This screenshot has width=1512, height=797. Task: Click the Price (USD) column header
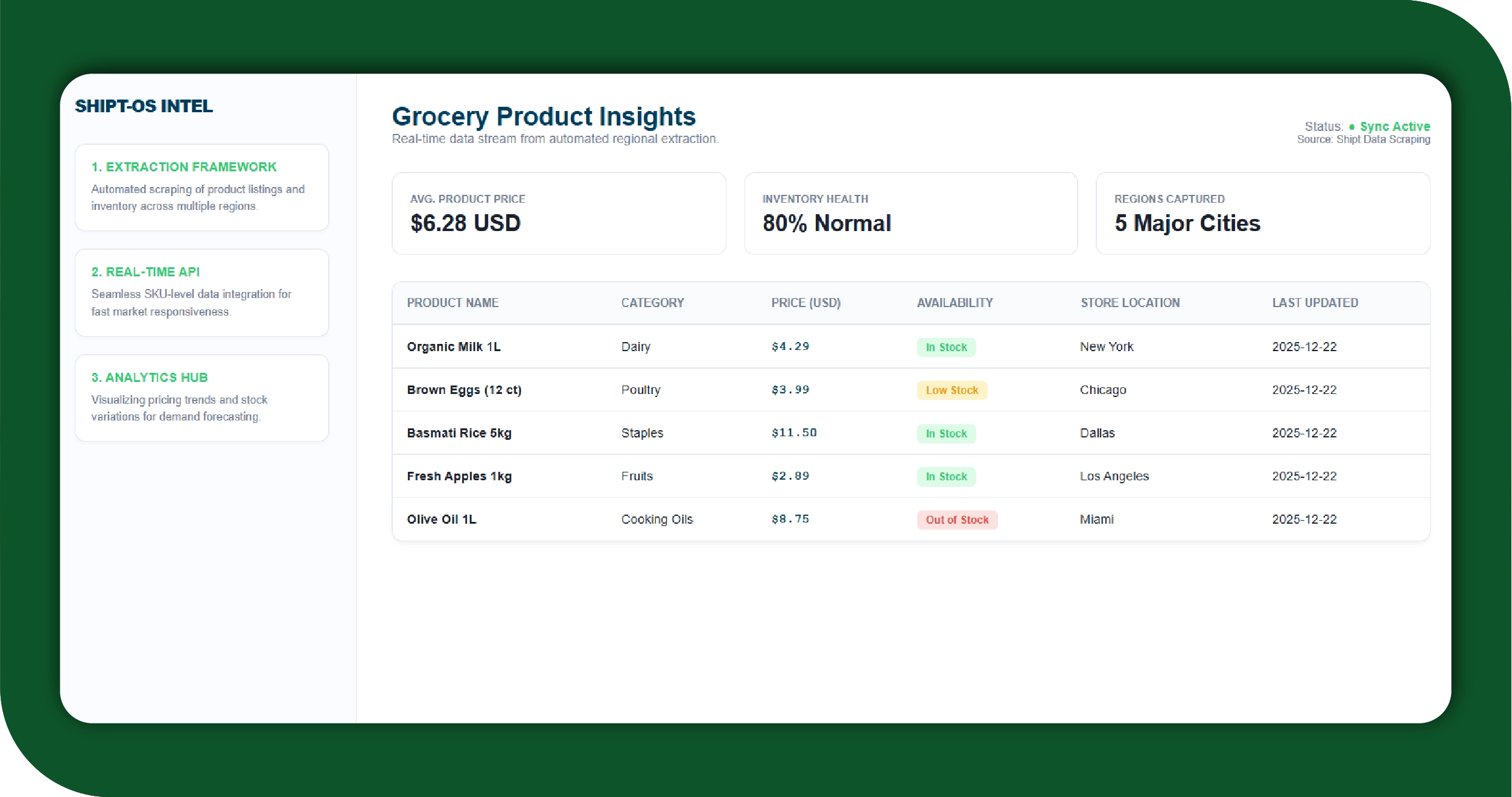click(x=805, y=303)
